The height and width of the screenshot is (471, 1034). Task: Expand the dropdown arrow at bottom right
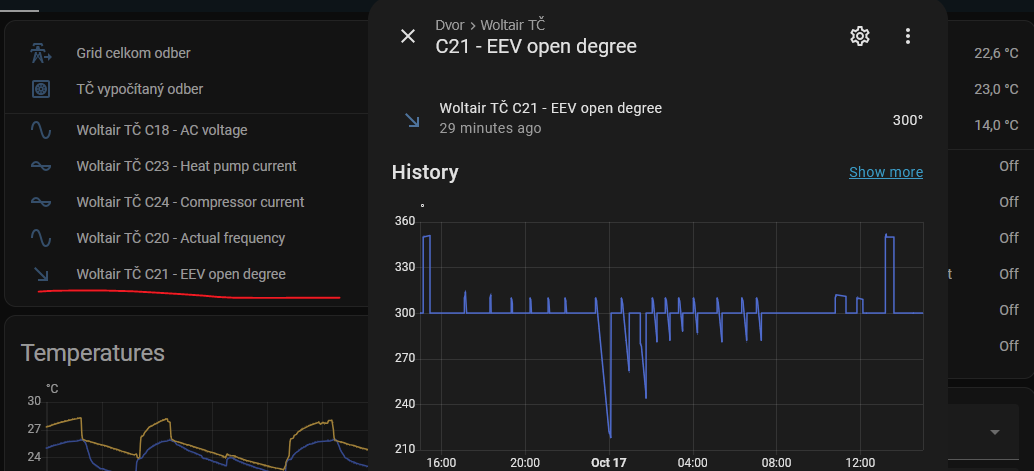click(x=995, y=432)
